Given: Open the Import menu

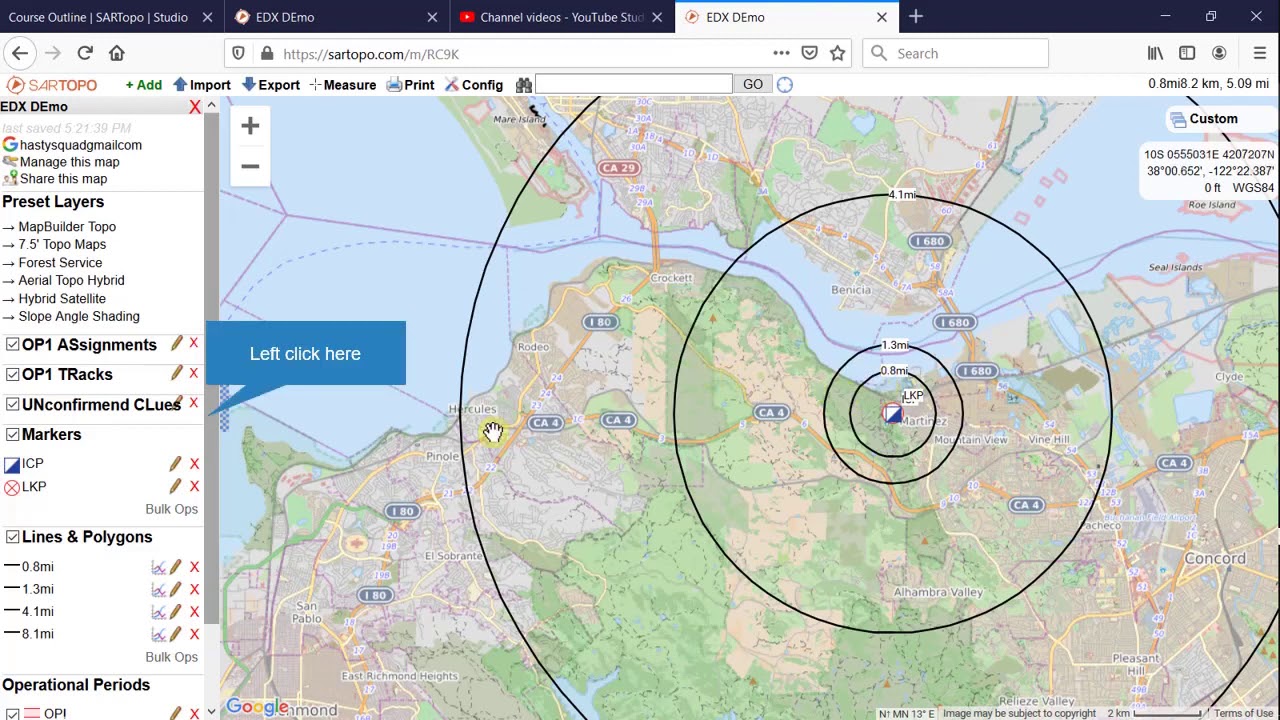Looking at the screenshot, I should coord(202,85).
